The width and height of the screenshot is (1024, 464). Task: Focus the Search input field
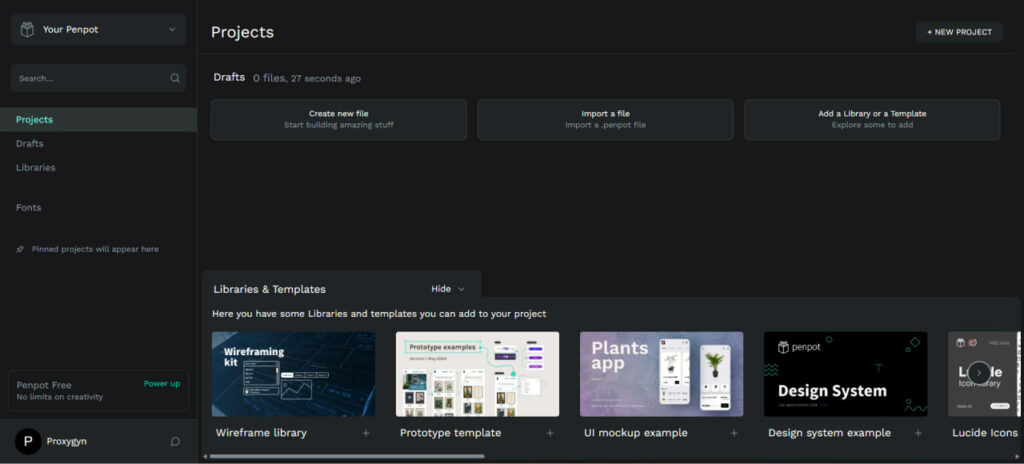coord(99,78)
